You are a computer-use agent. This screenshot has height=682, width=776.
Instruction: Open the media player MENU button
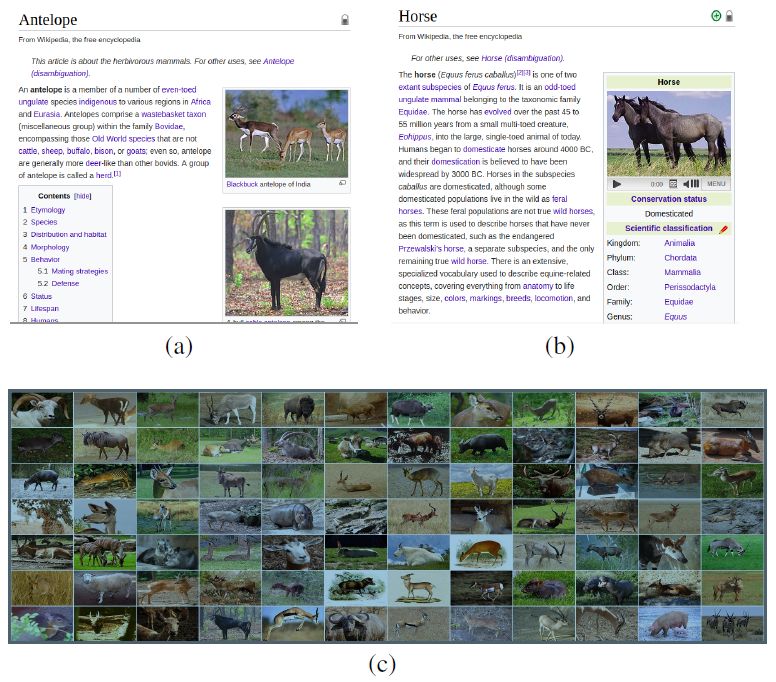716,184
